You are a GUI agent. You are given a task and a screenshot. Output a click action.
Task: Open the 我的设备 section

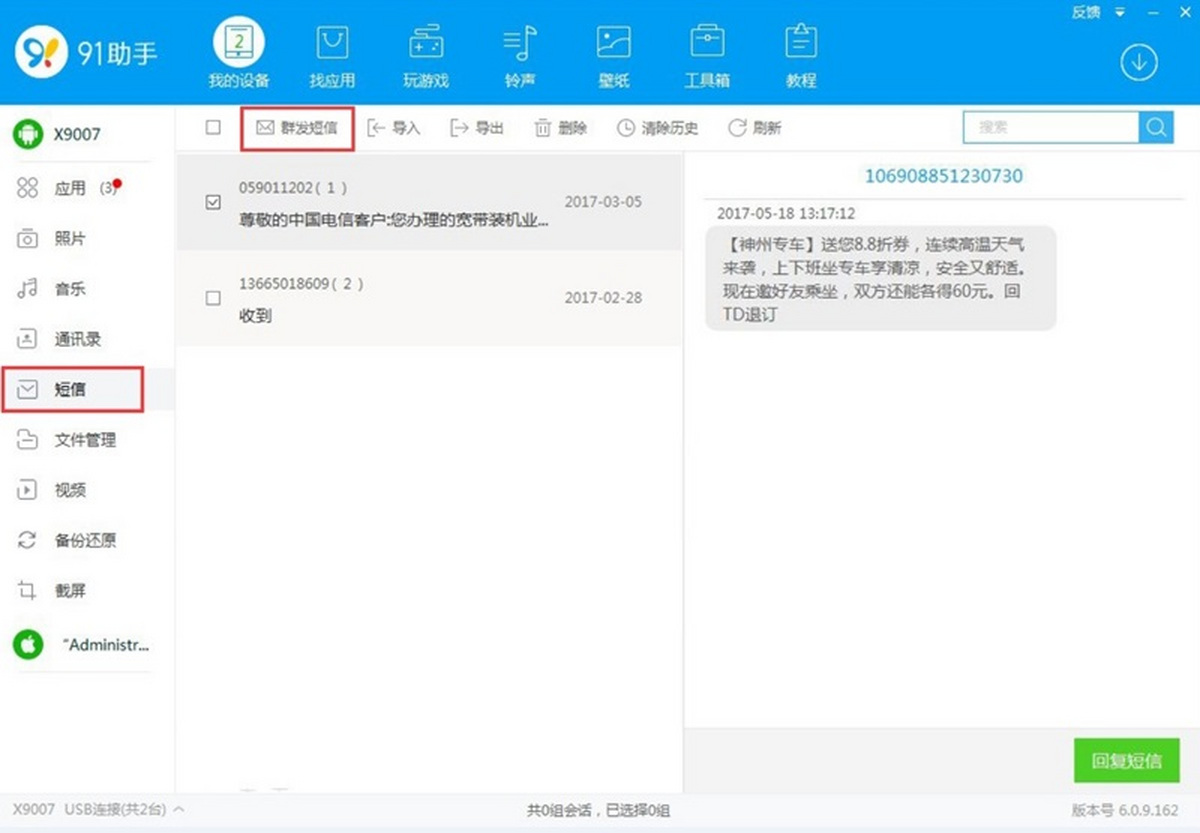pyautogui.click(x=239, y=54)
